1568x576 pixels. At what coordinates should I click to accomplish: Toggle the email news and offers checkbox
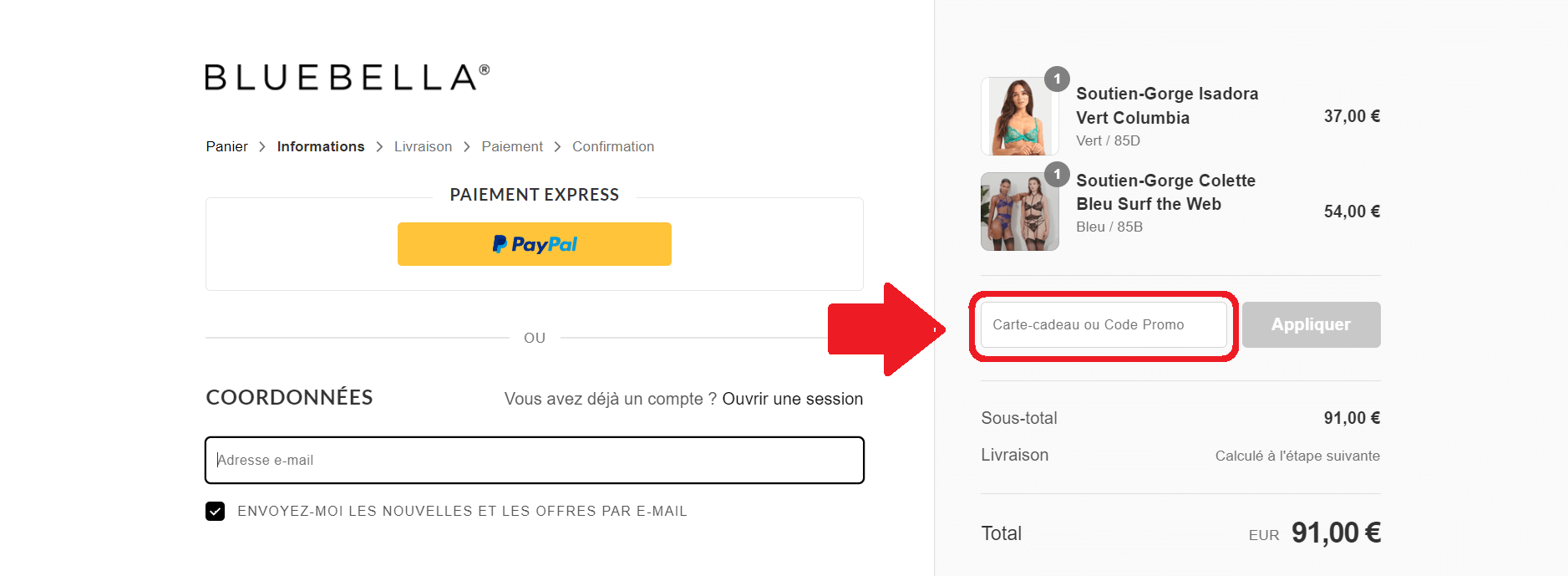pos(216,511)
